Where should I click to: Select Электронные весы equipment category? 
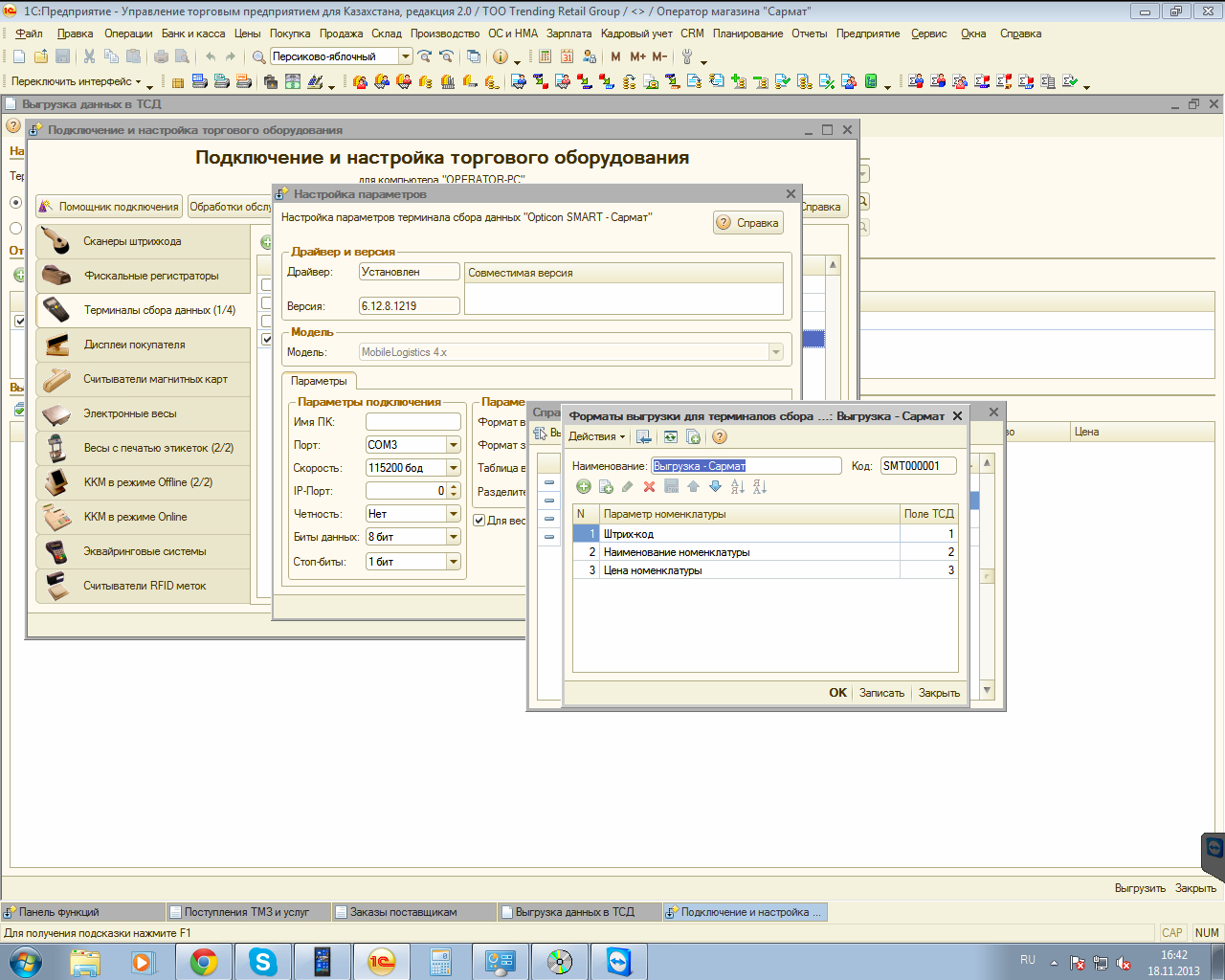coord(143,413)
